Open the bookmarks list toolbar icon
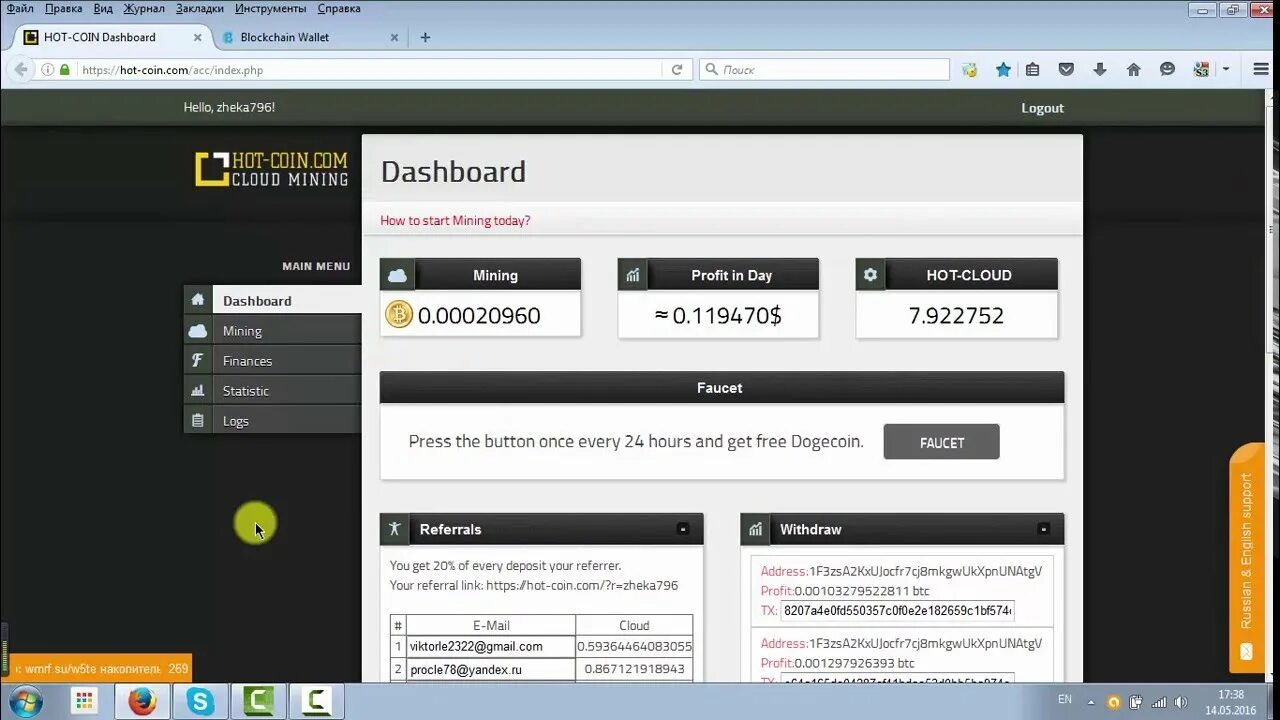This screenshot has height=720, width=1280. 1033,70
